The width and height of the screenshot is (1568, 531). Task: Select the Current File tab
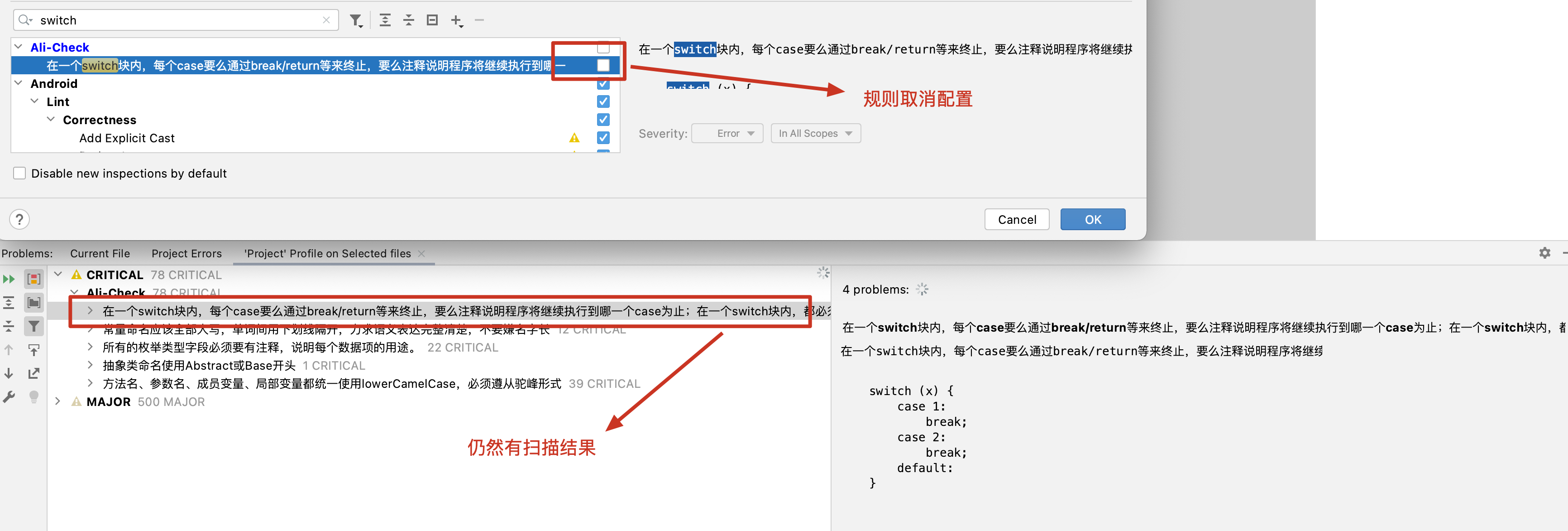[100, 253]
